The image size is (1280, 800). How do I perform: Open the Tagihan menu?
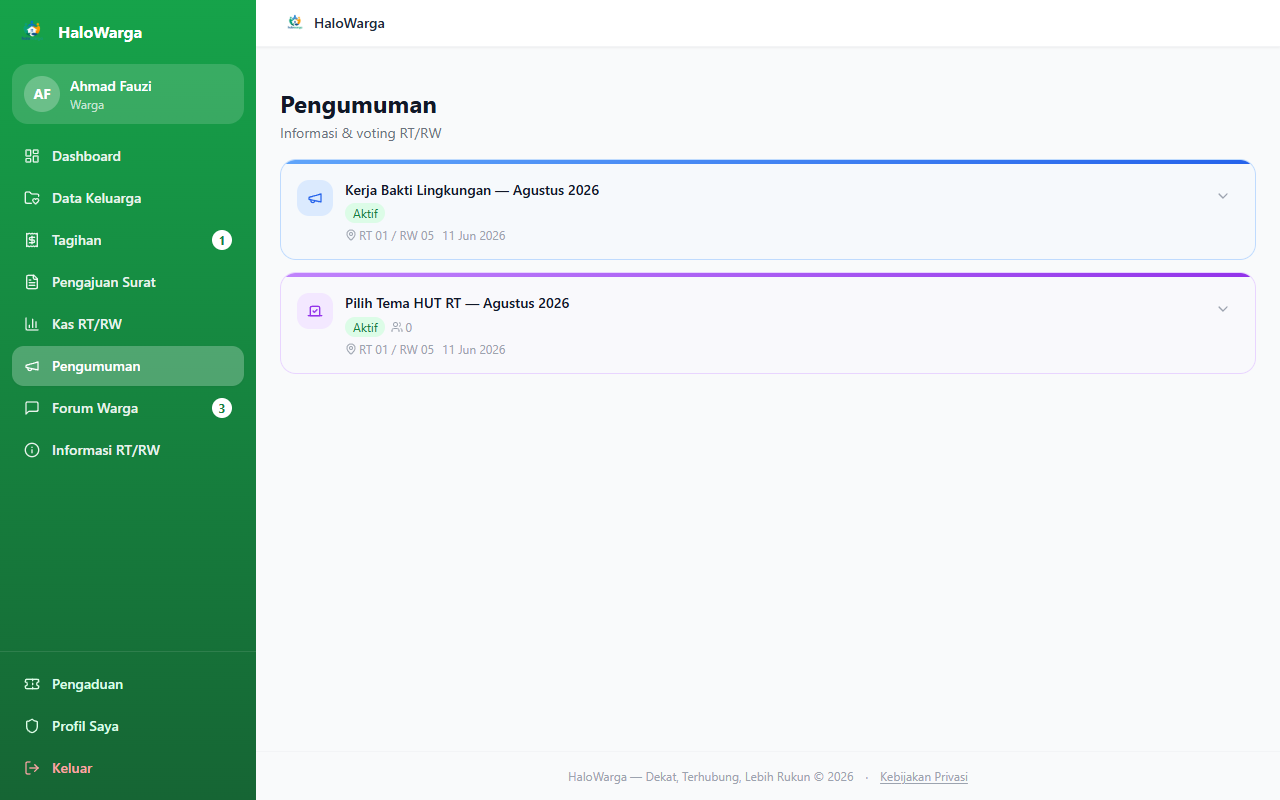tap(128, 240)
